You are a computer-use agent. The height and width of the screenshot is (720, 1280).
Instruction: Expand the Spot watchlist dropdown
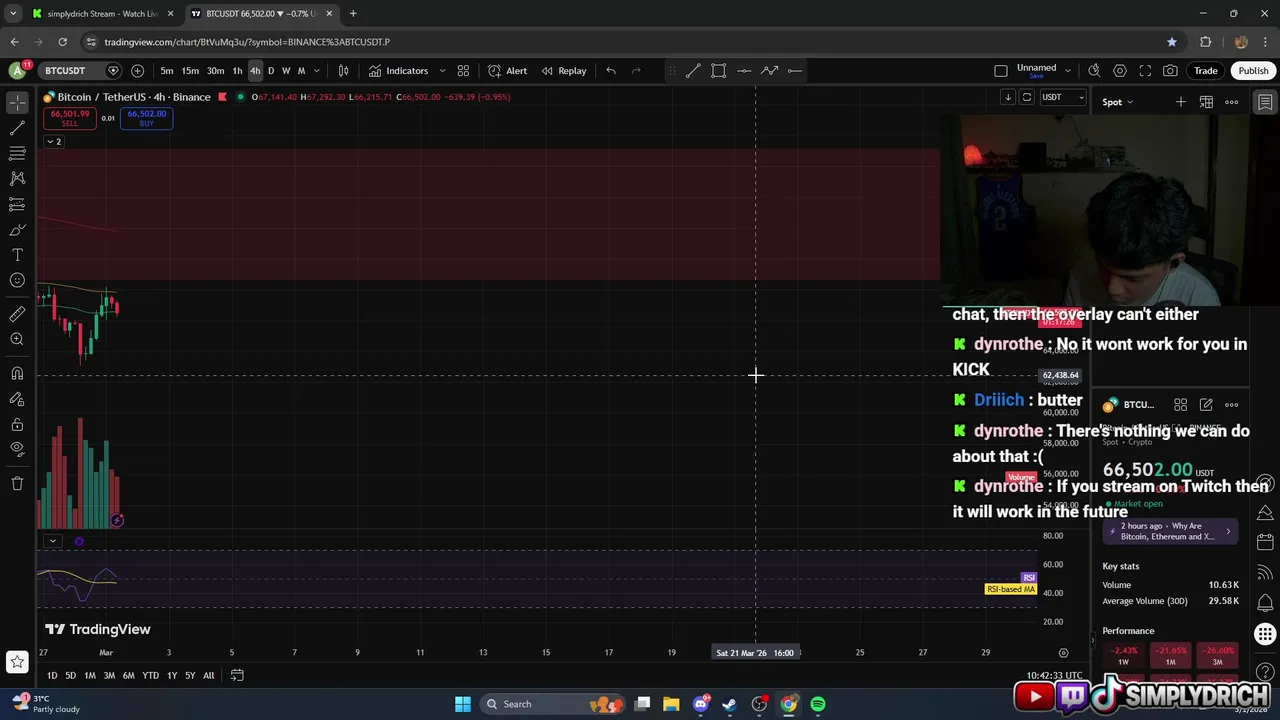point(1119,102)
